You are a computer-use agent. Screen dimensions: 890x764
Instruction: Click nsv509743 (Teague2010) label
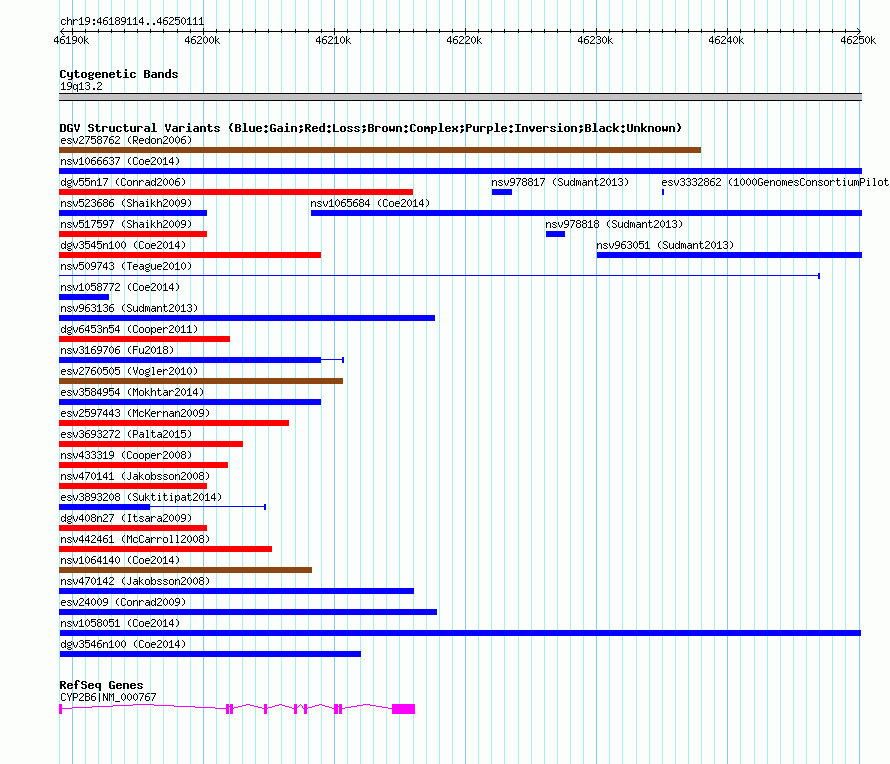pyautogui.click(x=126, y=266)
